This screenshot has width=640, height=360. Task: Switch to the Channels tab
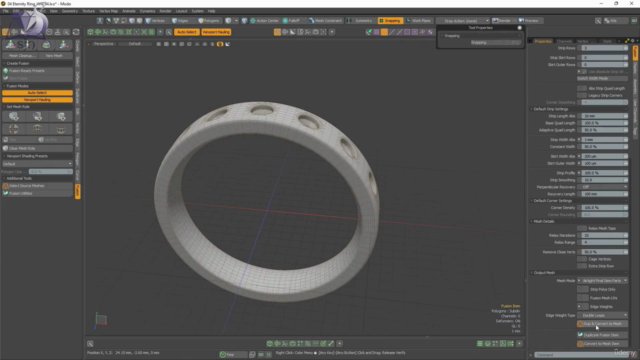point(564,41)
